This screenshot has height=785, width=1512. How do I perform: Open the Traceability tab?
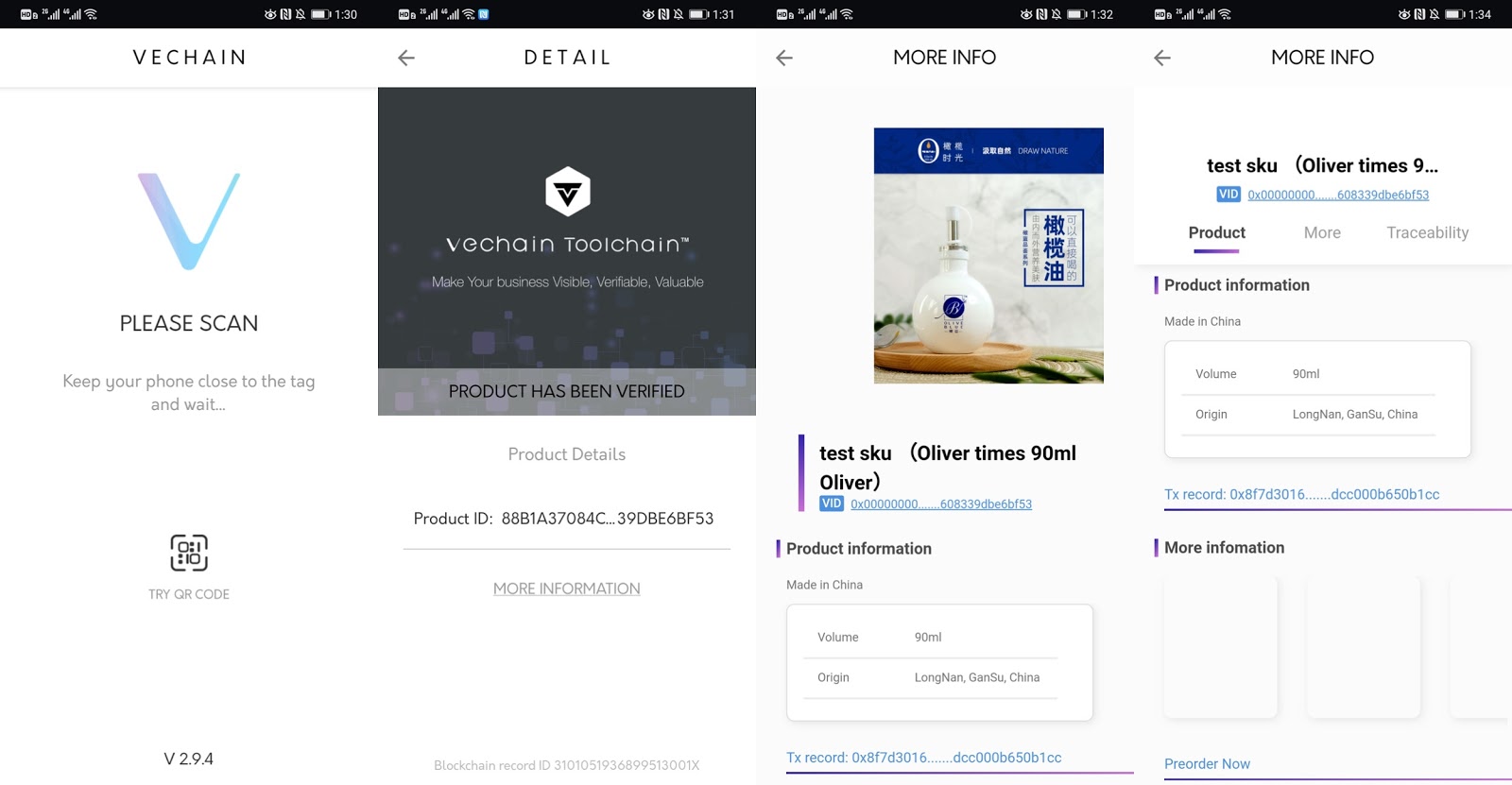(1427, 232)
